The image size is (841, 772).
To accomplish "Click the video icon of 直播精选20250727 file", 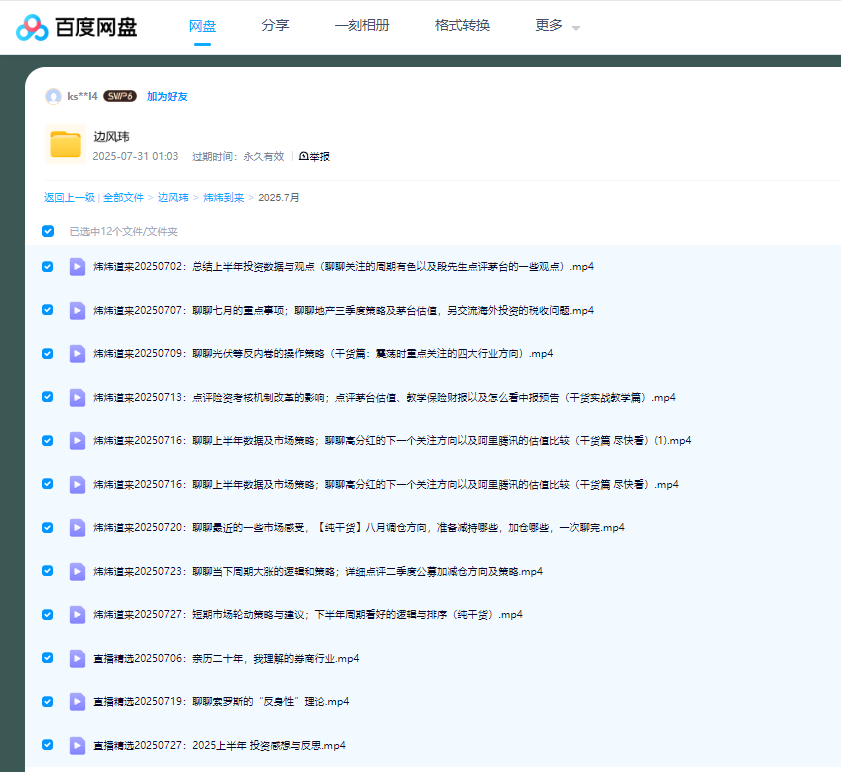I will [77, 745].
